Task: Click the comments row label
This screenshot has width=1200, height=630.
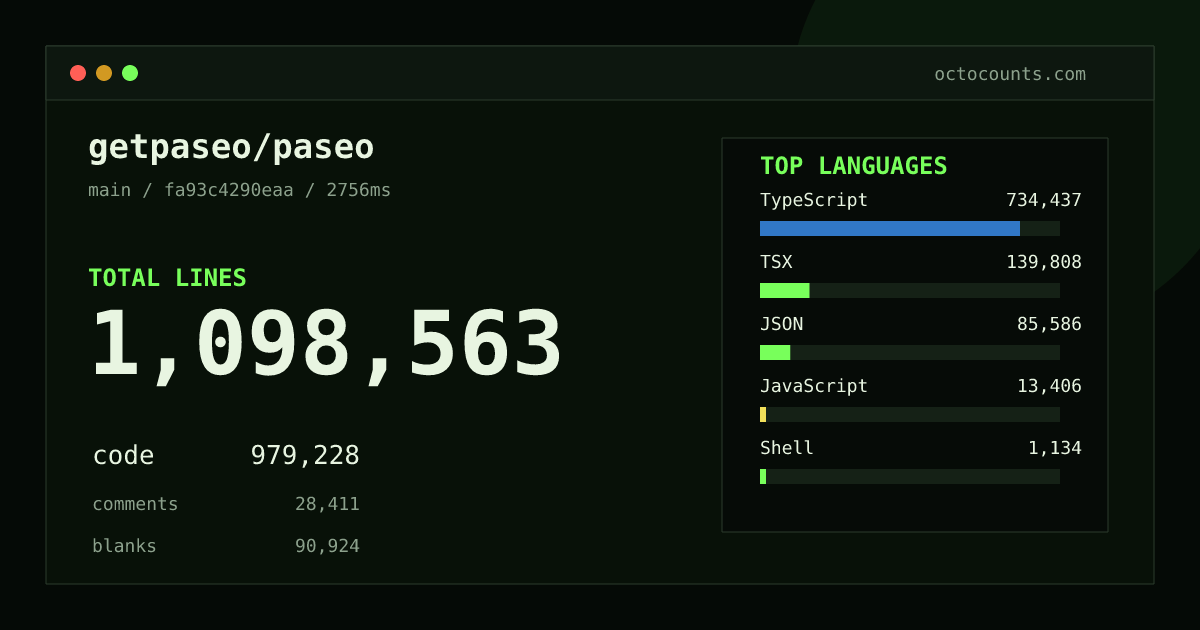Action: [x=135, y=504]
